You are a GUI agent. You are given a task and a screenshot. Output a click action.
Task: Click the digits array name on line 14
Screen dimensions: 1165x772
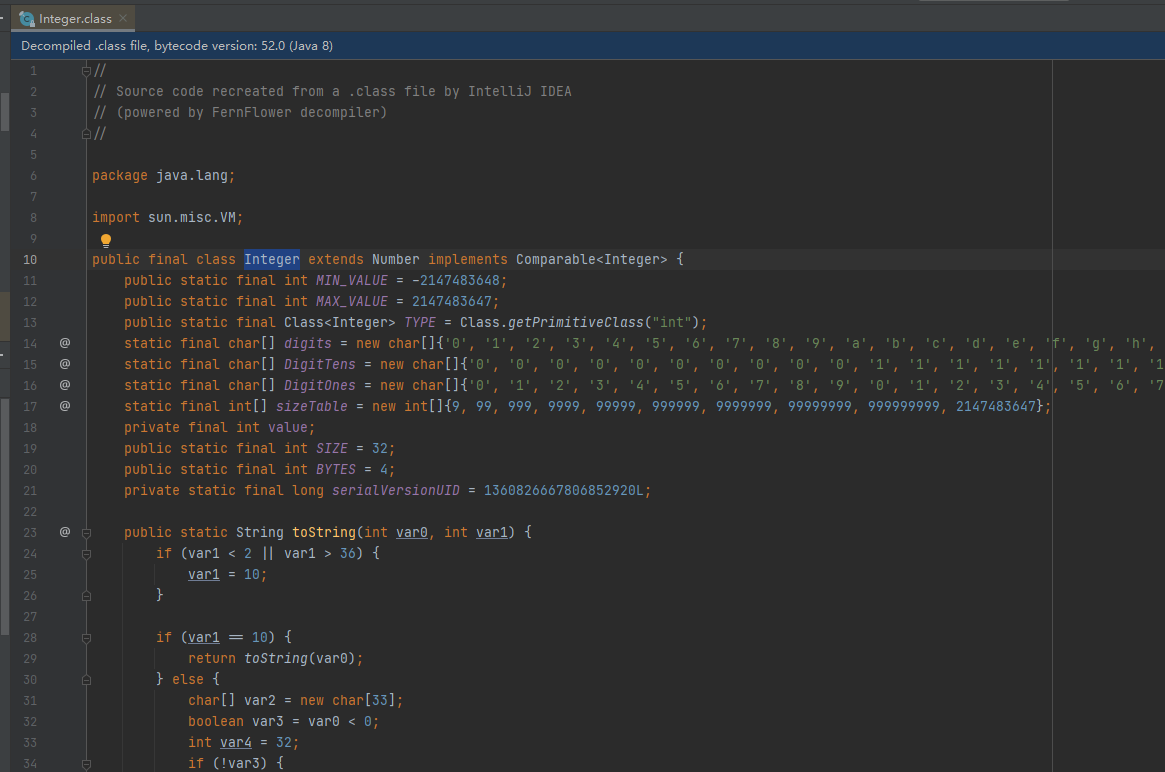[x=308, y=343]
